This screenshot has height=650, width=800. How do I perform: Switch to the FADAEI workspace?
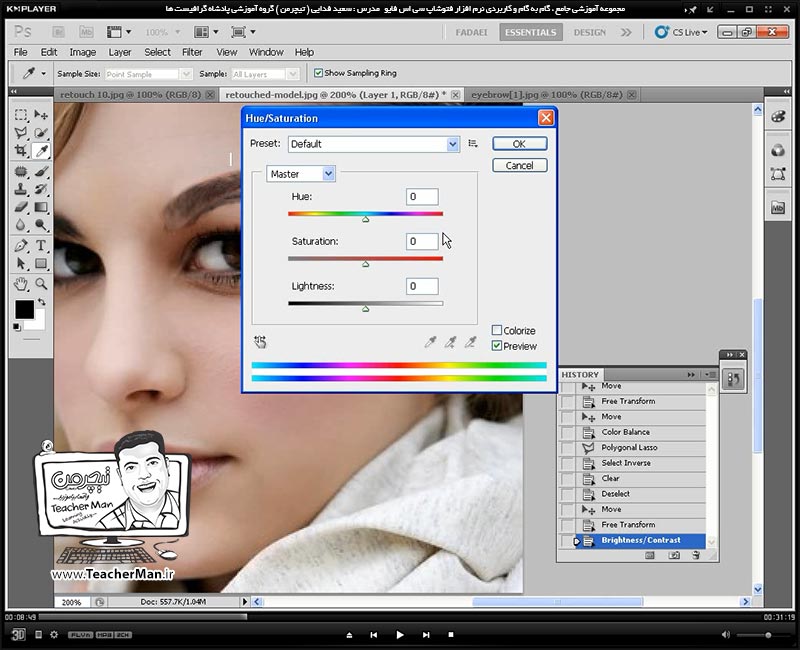point(471,32)
